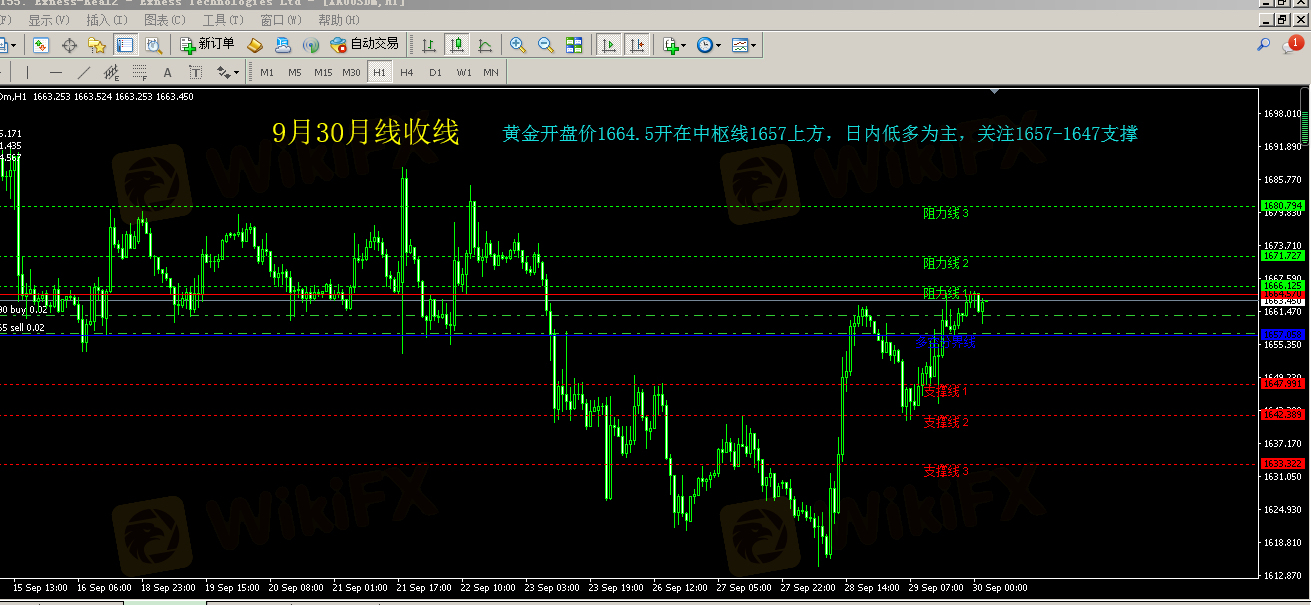Click the New Order (新订单) button

pos(208,45)
